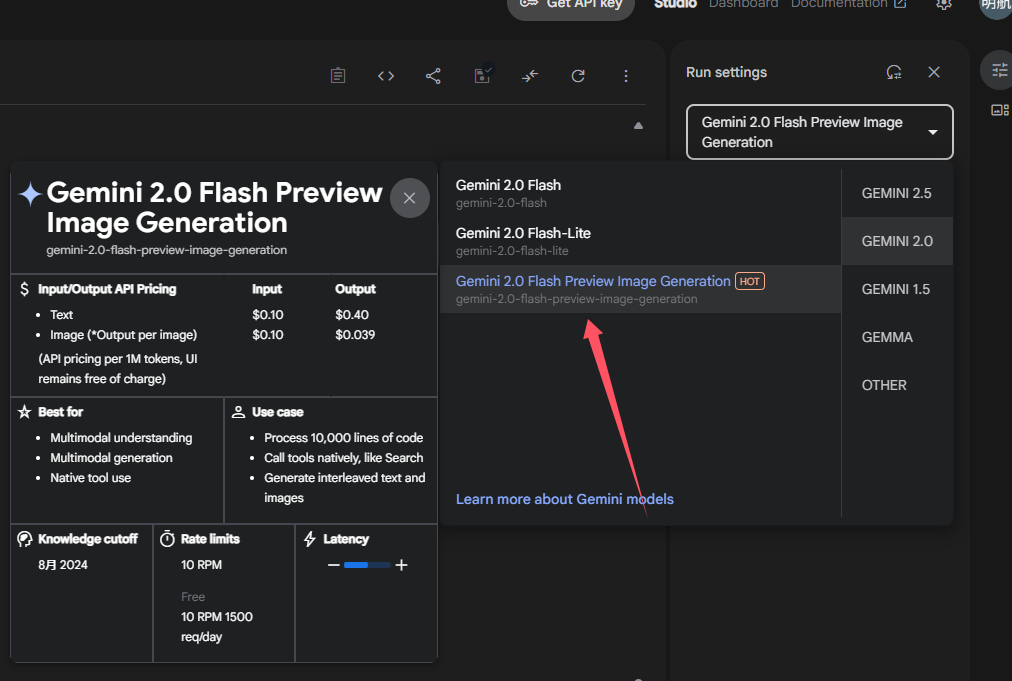Click the '$0.40' text output price
The width and height of the screenshot is (1012, 681).
pos(352,314)
